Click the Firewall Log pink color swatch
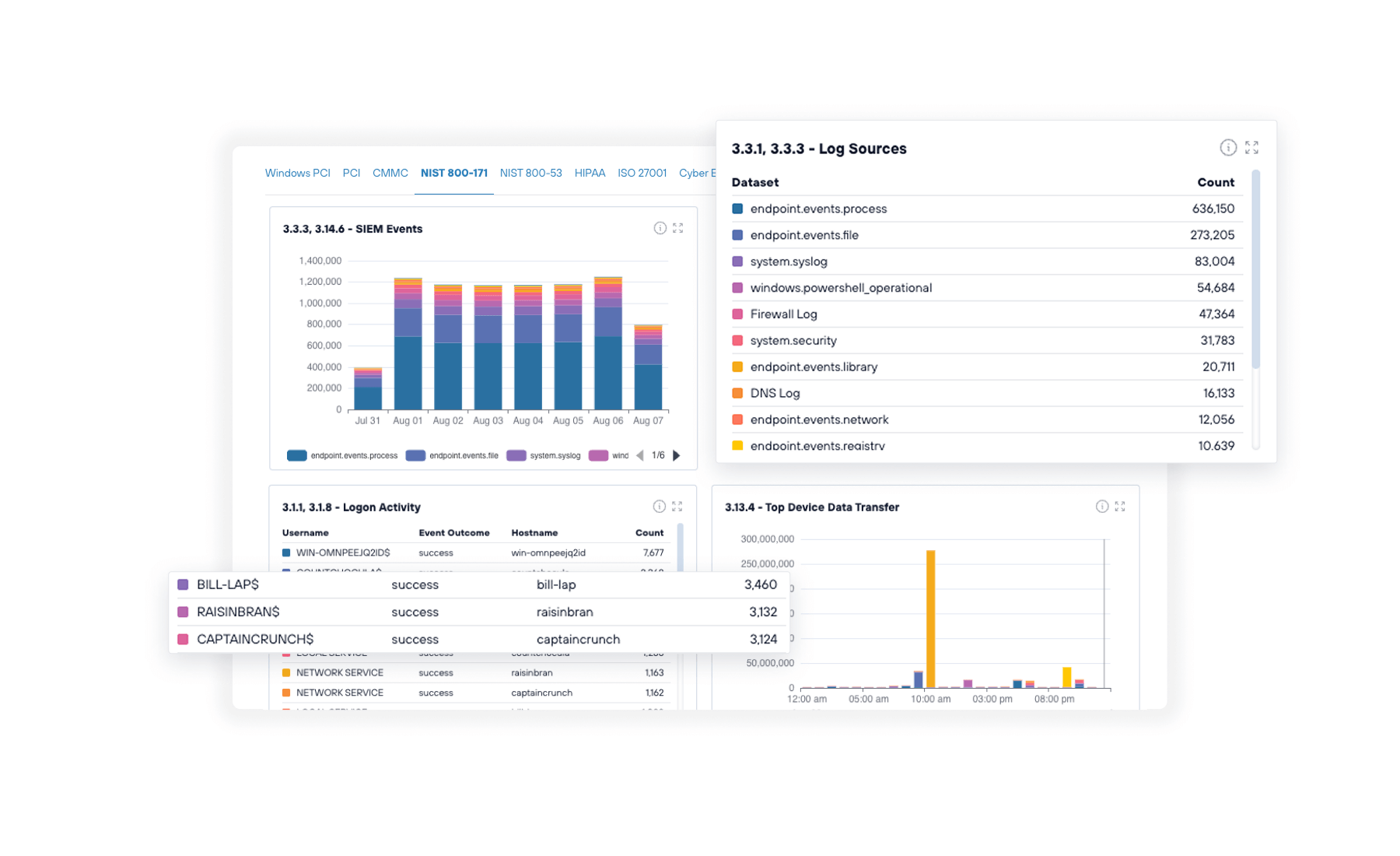1400x856 pixels. [x=737, y=314]
